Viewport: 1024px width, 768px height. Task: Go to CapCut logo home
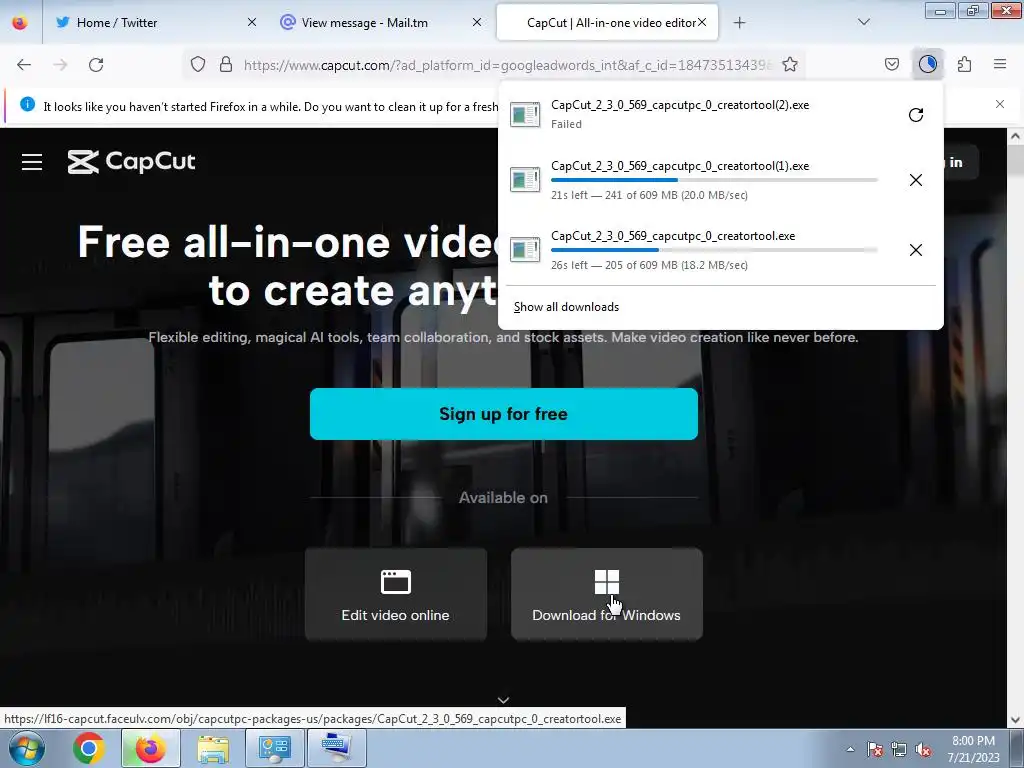pos(132,161)
